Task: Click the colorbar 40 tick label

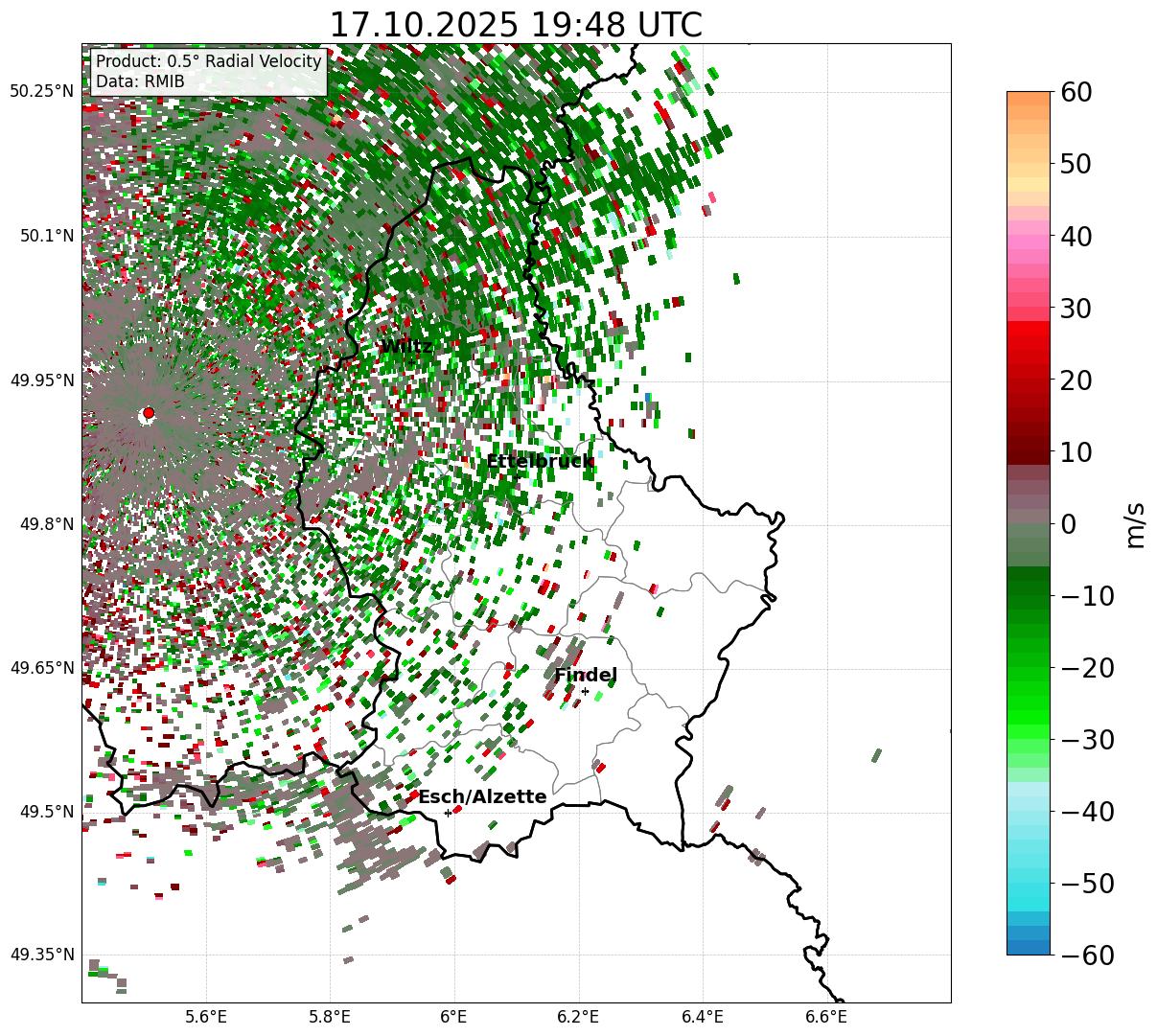Action: (1076, 236)
